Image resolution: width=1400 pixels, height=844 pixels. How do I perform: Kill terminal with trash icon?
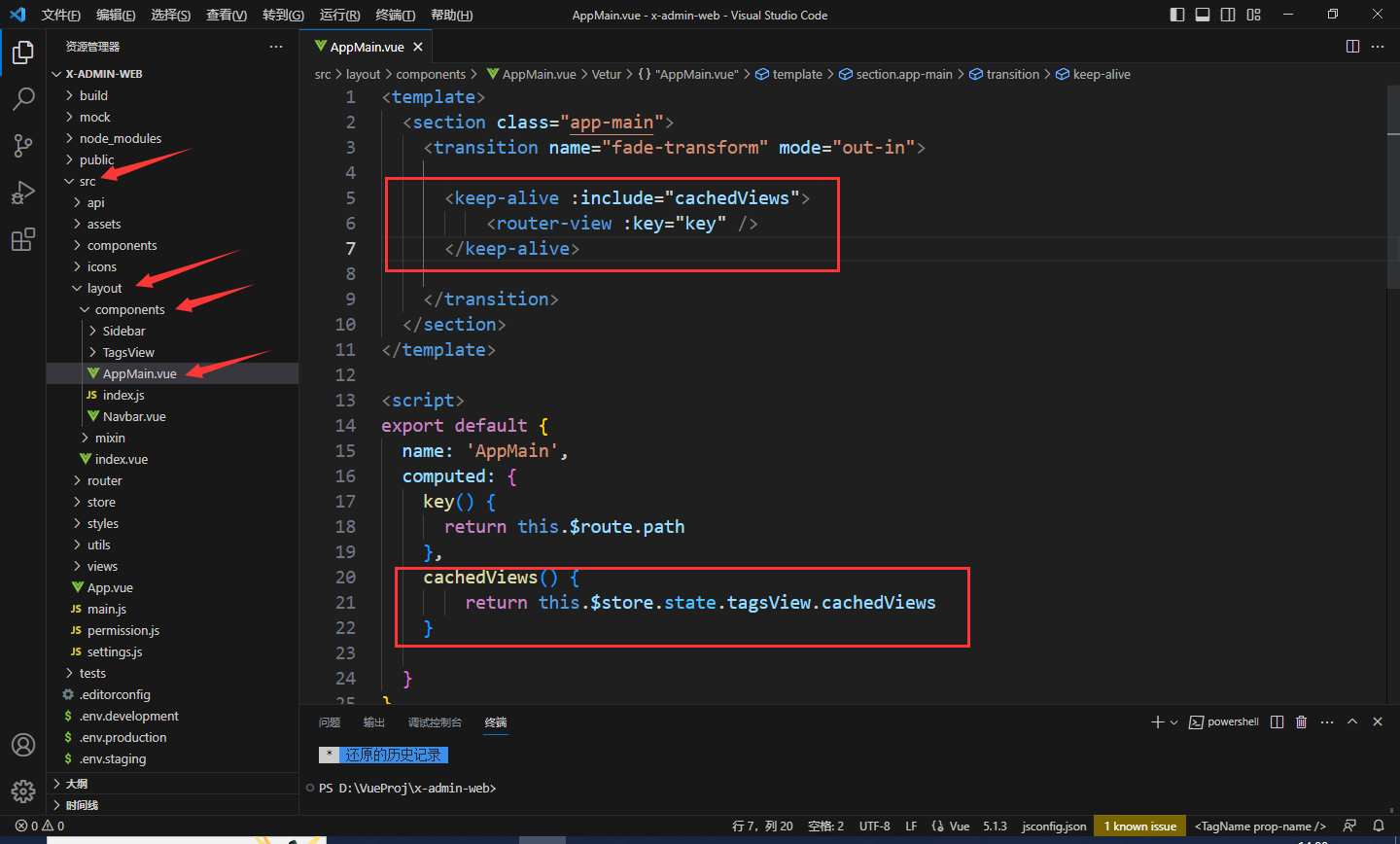click(1302, 721)
